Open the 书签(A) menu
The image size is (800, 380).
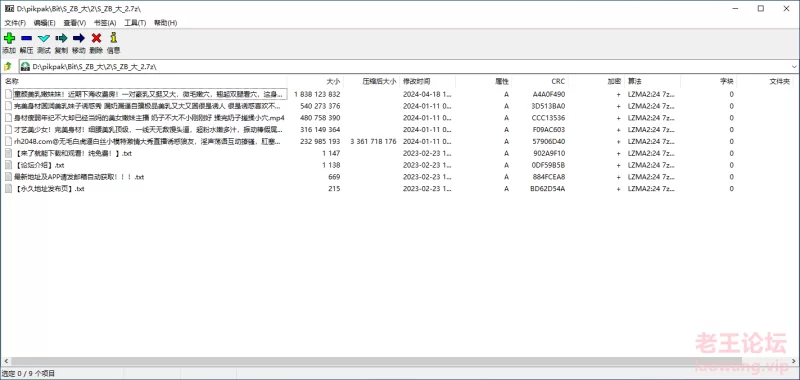pos(105,23)
